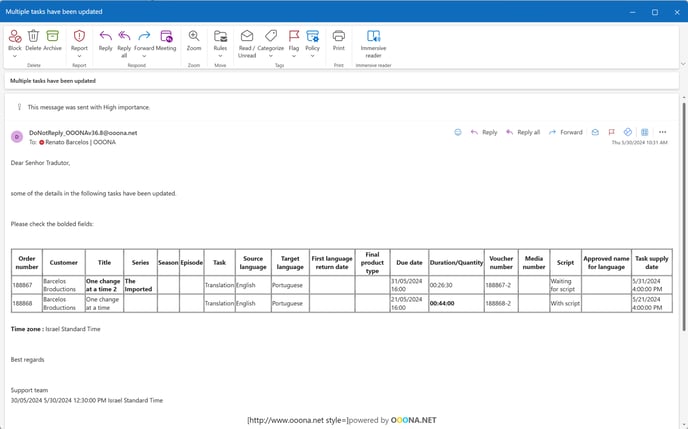
Task: Archive this message using the ribbon
Action: coord(52,40)
